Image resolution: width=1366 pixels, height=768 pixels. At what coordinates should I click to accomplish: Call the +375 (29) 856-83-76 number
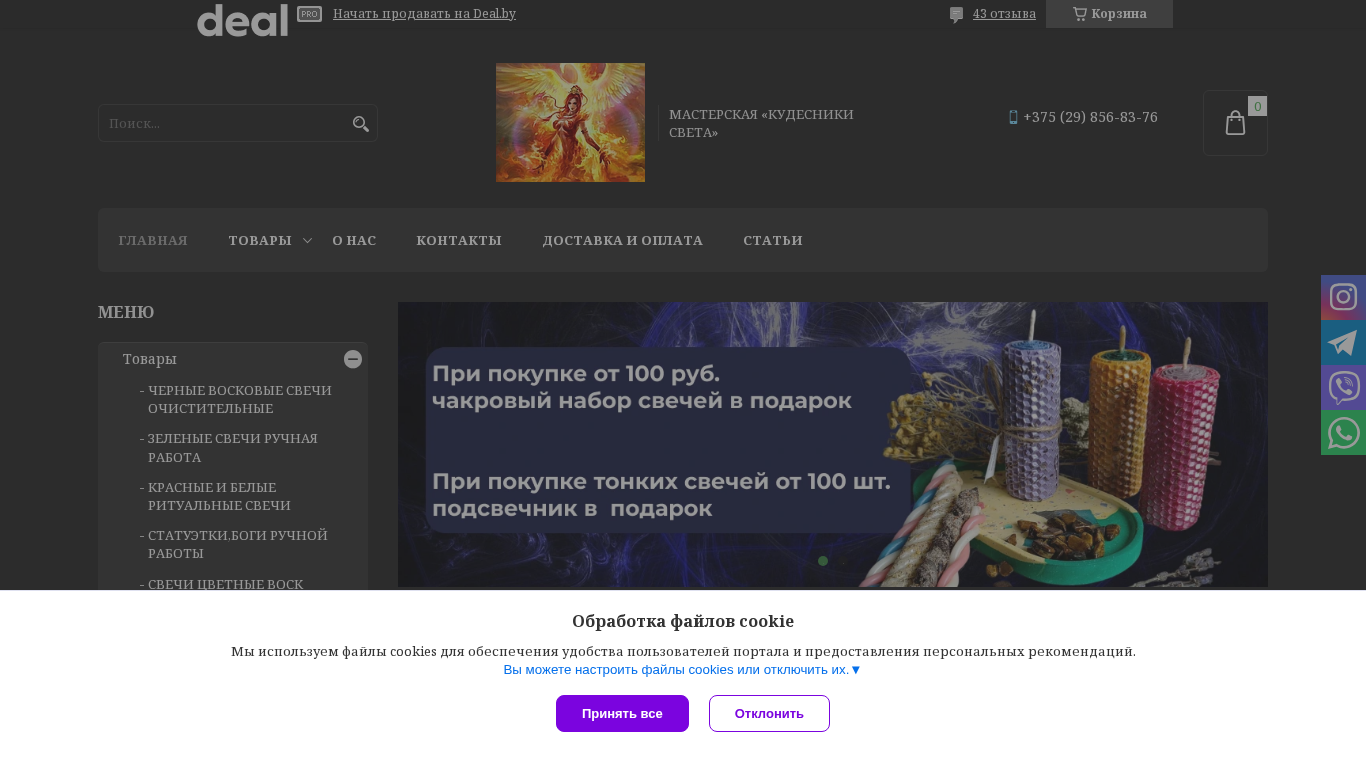(1090, 117)
